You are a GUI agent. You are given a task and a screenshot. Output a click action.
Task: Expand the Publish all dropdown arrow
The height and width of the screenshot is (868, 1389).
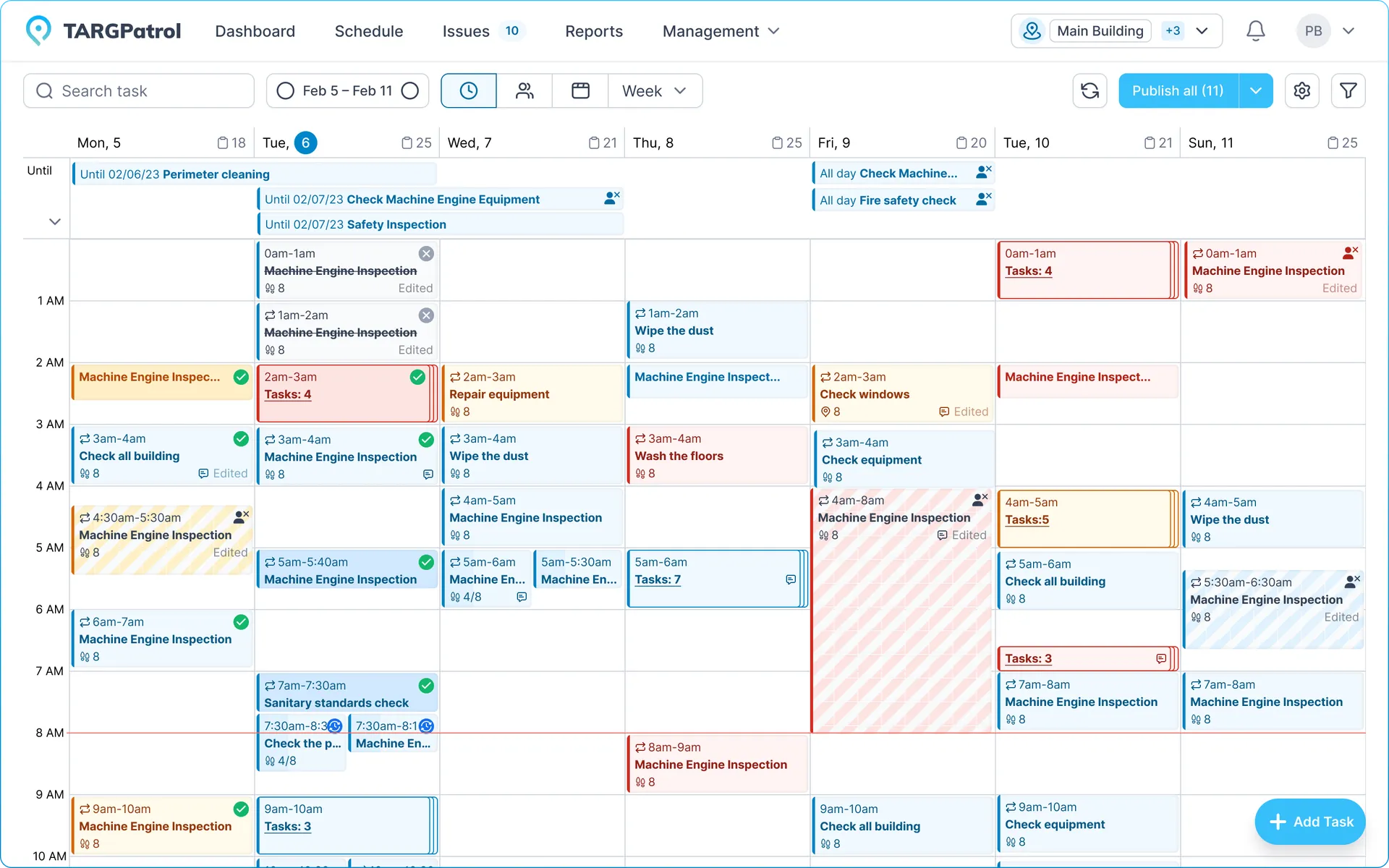coord(1257,90)
